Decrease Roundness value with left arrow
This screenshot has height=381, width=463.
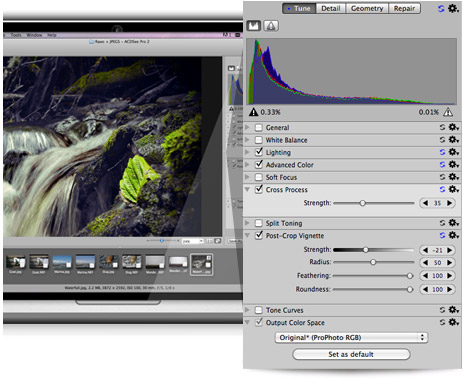[x=425, y=289]
